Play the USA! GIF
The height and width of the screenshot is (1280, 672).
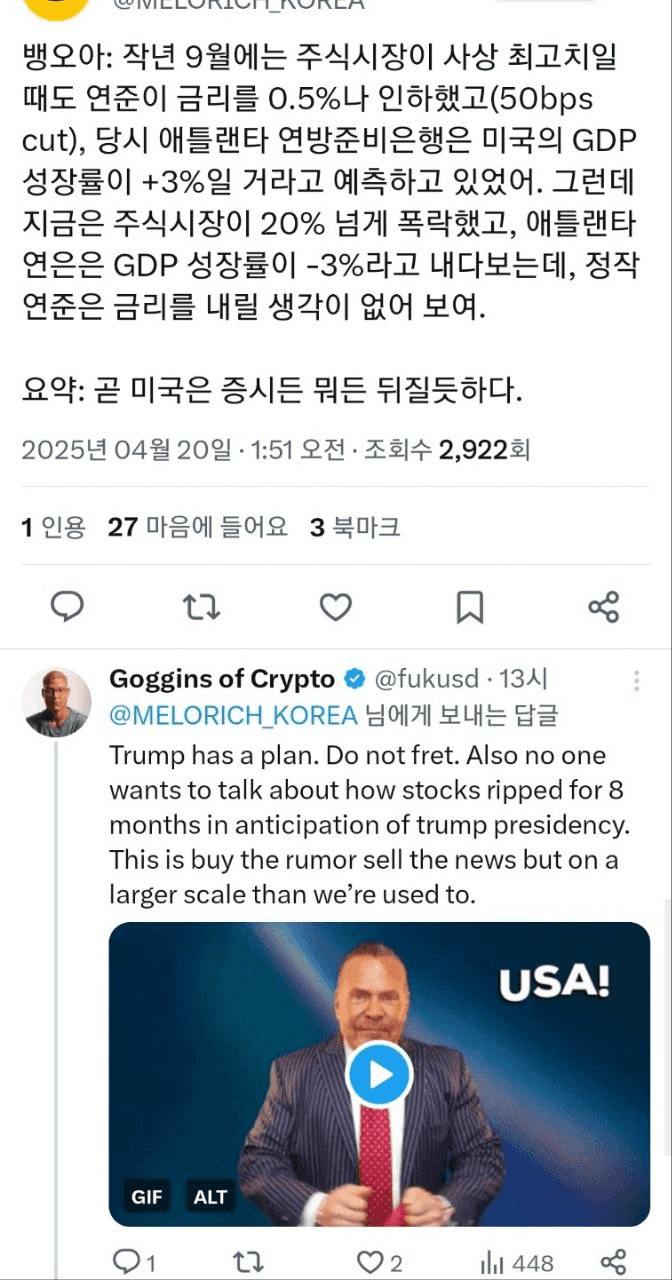click(379, 1074)
